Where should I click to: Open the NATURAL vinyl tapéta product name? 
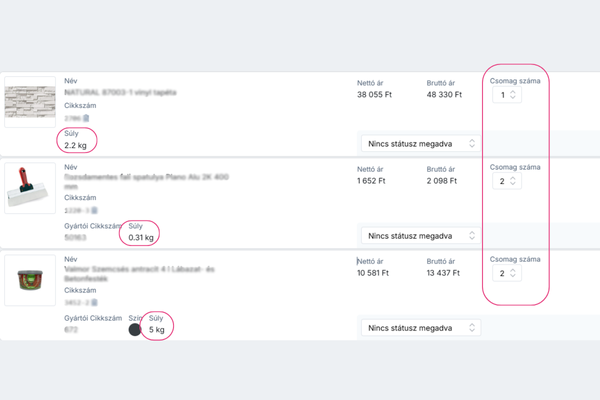[x=120, y=91]
